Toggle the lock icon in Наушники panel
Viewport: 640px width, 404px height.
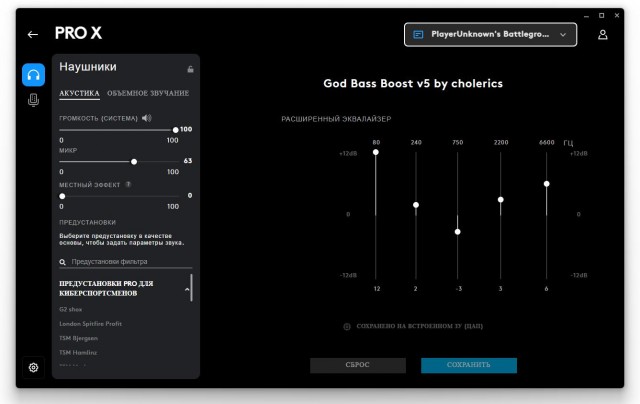tap(190, 69)
